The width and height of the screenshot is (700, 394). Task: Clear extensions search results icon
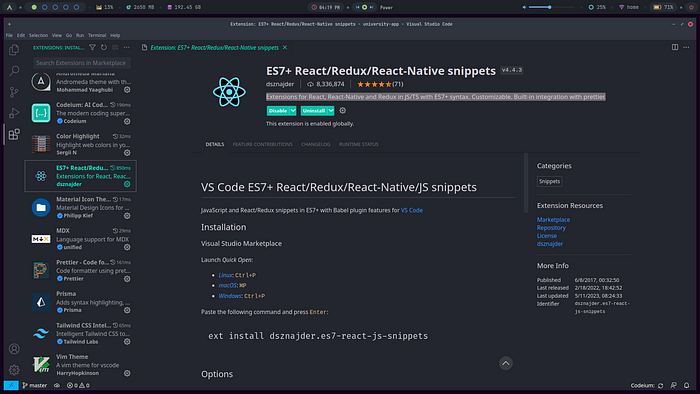[115, 47]
